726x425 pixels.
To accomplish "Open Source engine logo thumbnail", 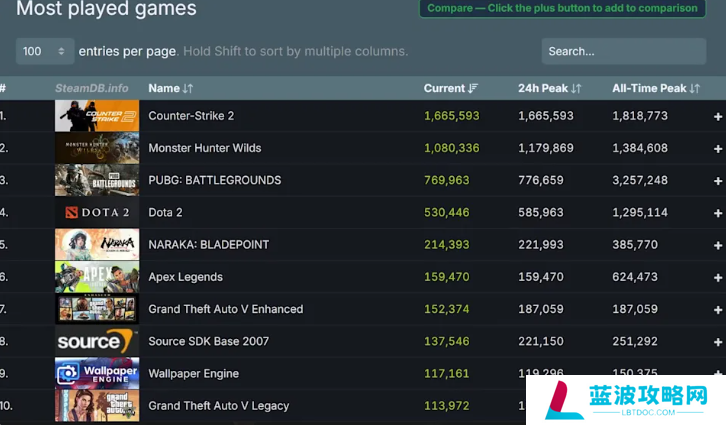I will tap(97, 341).
